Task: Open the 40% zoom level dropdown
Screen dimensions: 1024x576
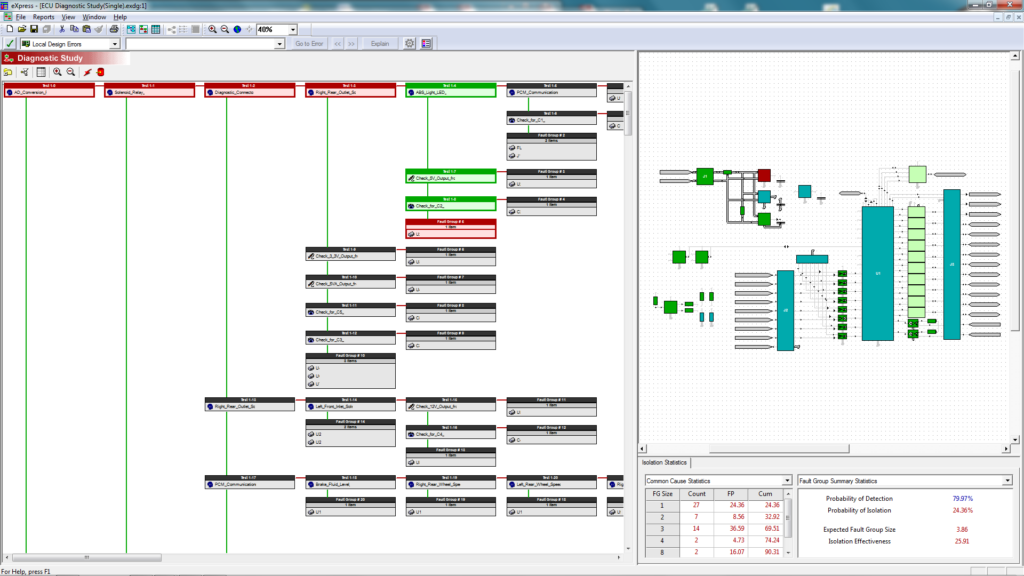Action: tap(293, 29)
